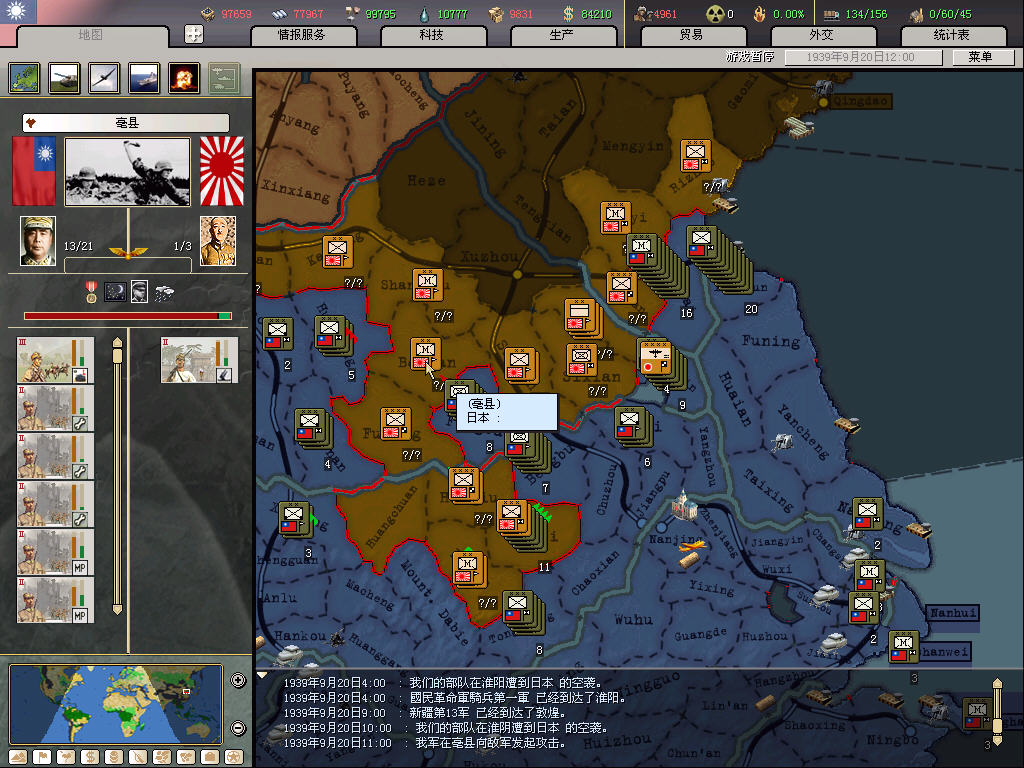
Task: Select the land units tank icon
Action: pos(65,78)
